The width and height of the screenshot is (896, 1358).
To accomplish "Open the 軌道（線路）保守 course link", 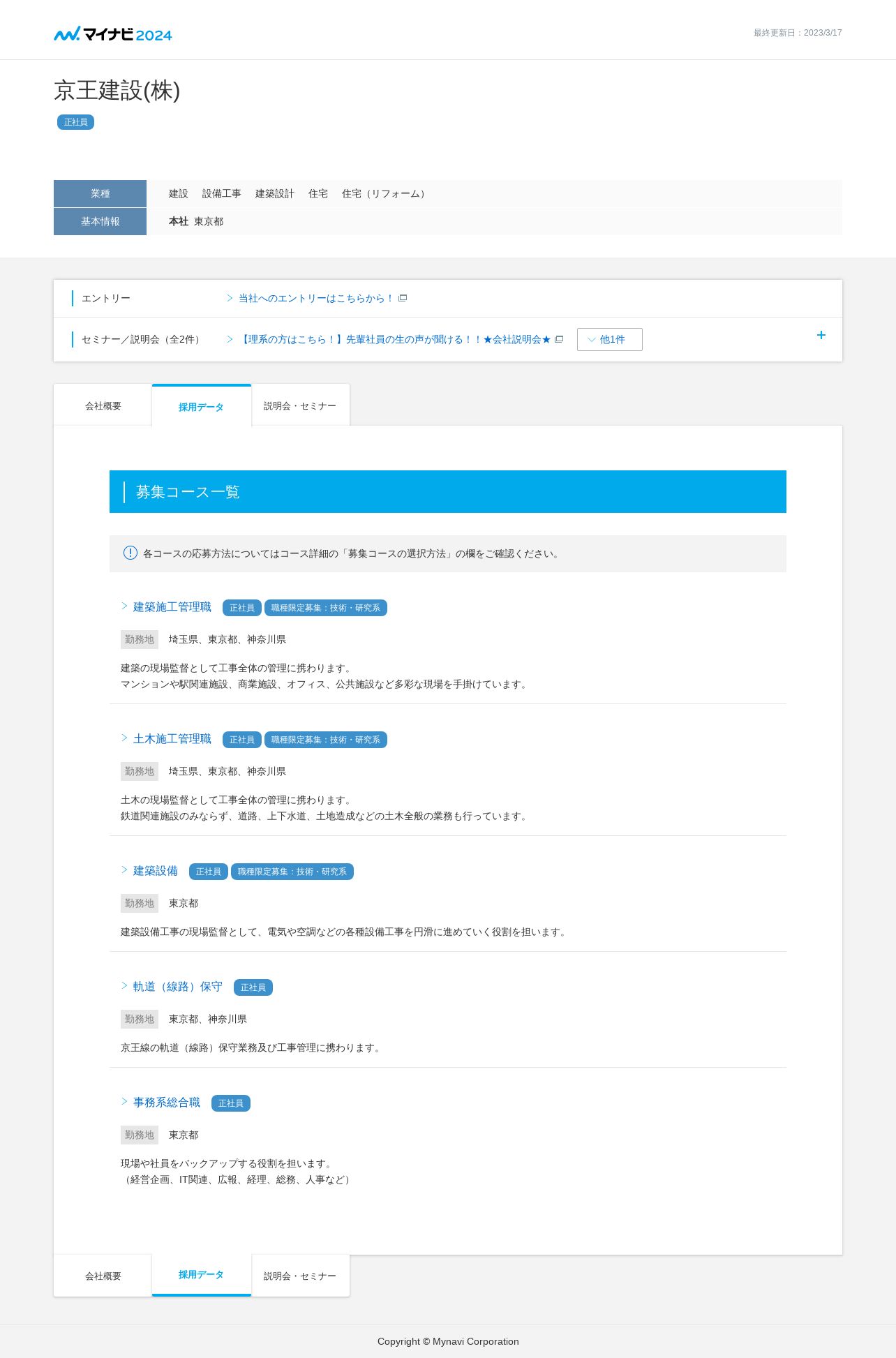I will click(178, 987).
